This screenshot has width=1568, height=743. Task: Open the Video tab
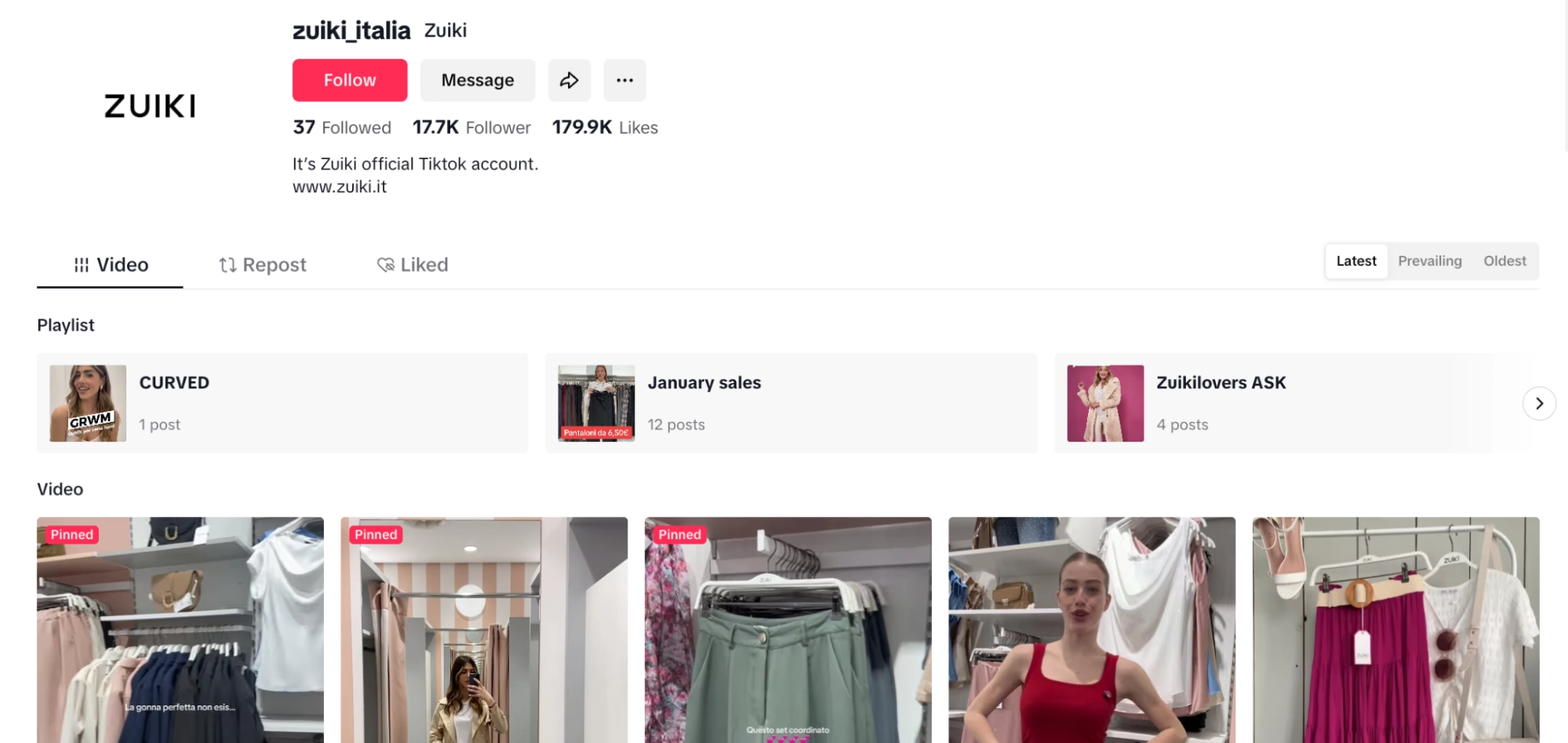tap(111, 265)
